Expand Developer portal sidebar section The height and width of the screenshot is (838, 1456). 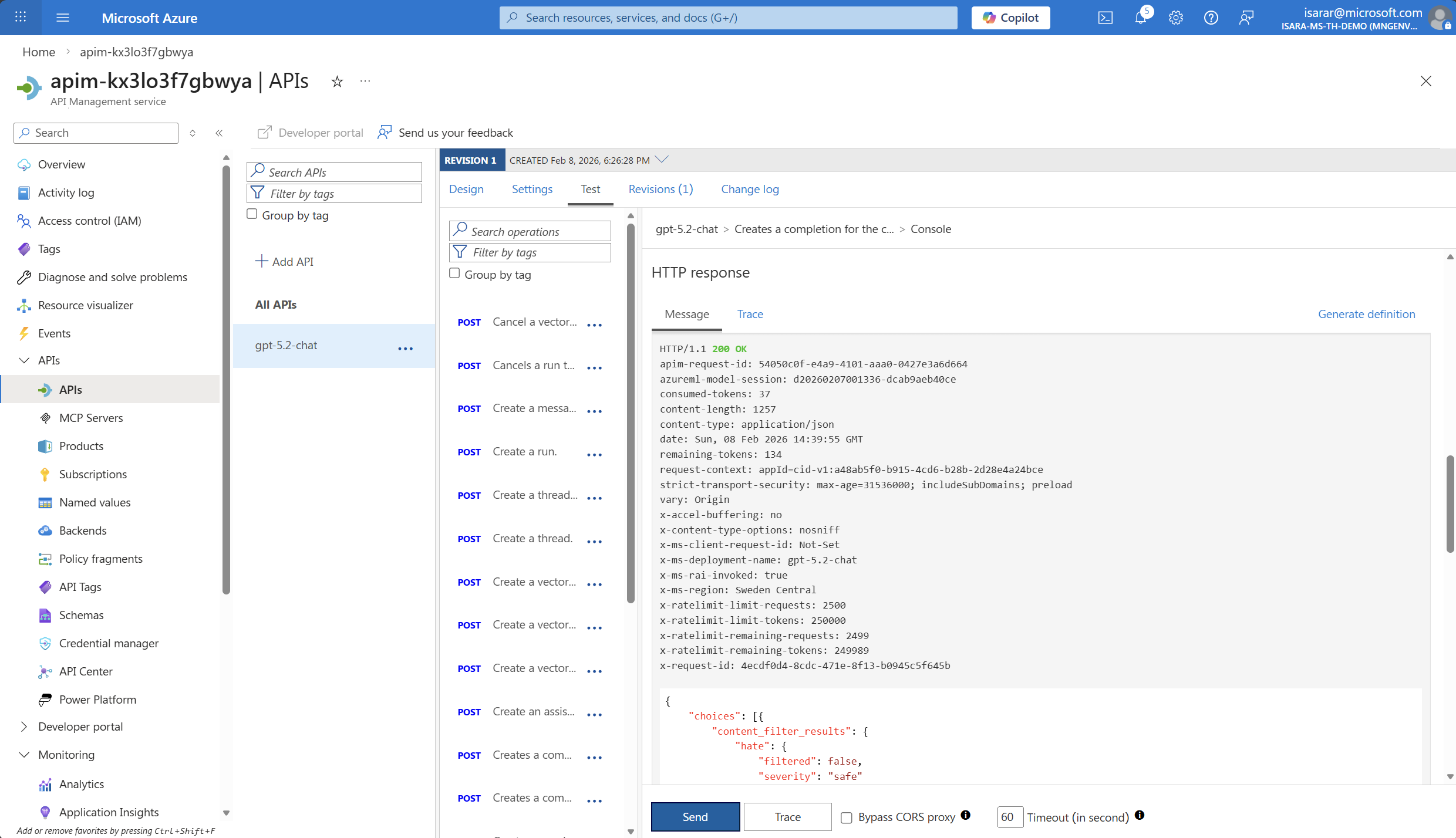click(24, 727)
